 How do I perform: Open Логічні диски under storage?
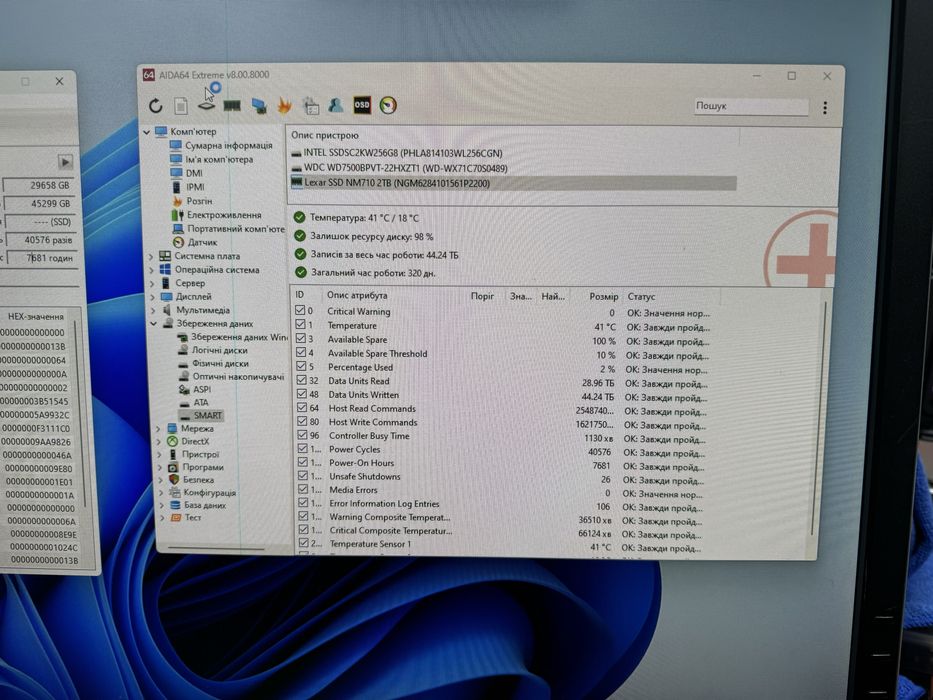[220, 350]
